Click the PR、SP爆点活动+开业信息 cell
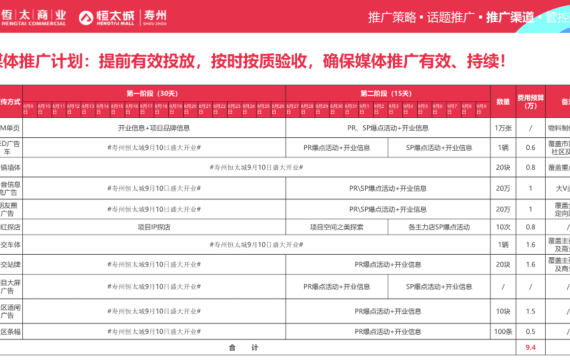570x360 pixels. pyautogui.click(x=388, y=128)
